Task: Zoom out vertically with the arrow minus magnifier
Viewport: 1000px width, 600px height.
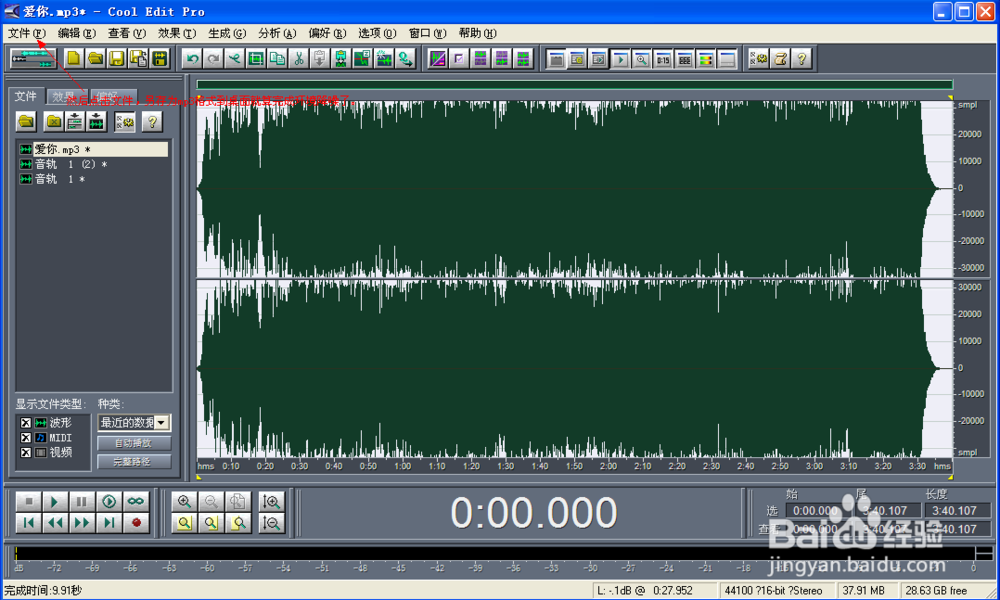Action: (x=272, y=523)
